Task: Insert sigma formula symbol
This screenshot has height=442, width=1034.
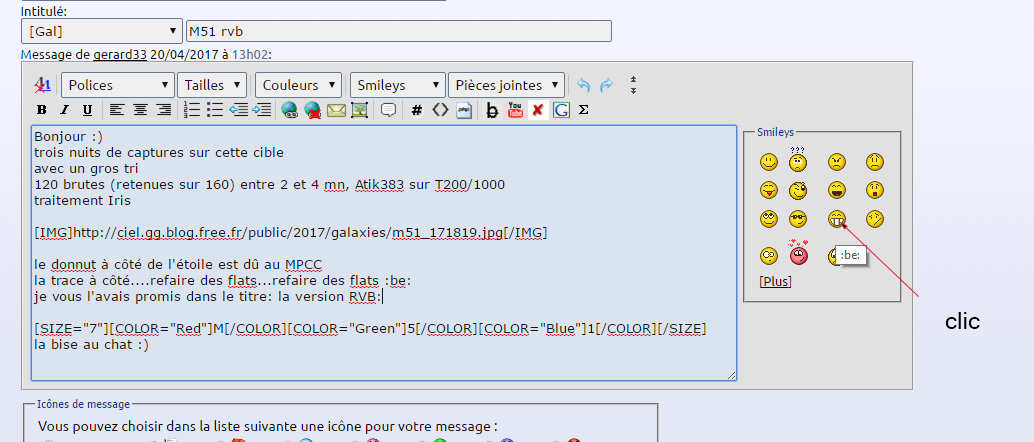Action: click(x=584, y=110)
